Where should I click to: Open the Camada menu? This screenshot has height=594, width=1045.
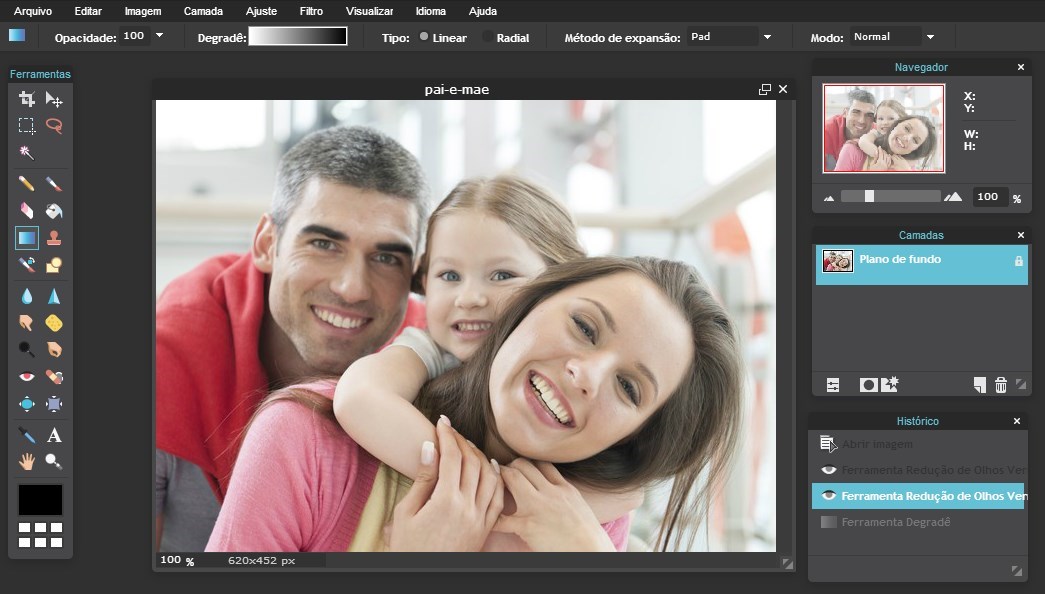203,11
